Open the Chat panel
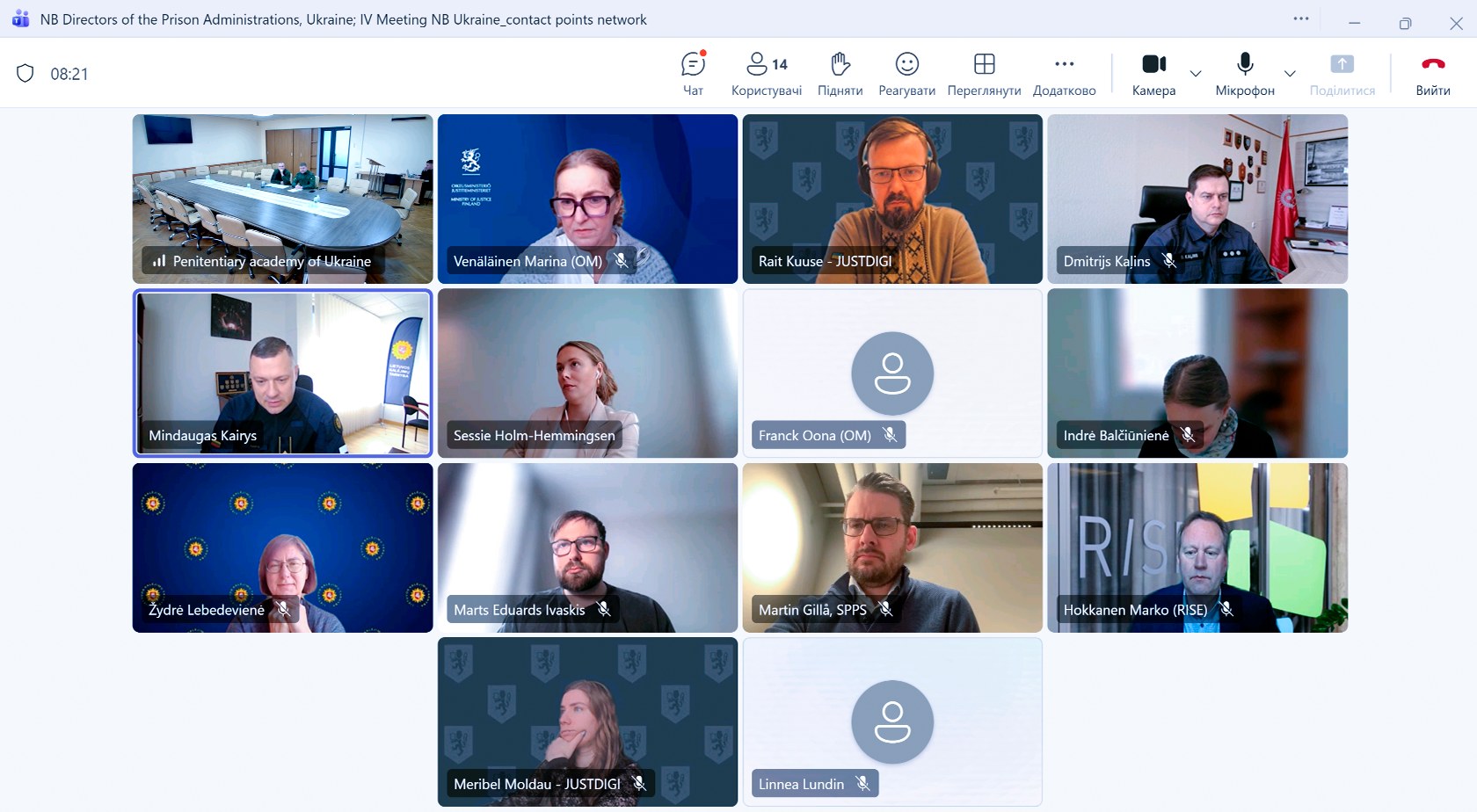 pyautogui.click(x=693, y=73)
